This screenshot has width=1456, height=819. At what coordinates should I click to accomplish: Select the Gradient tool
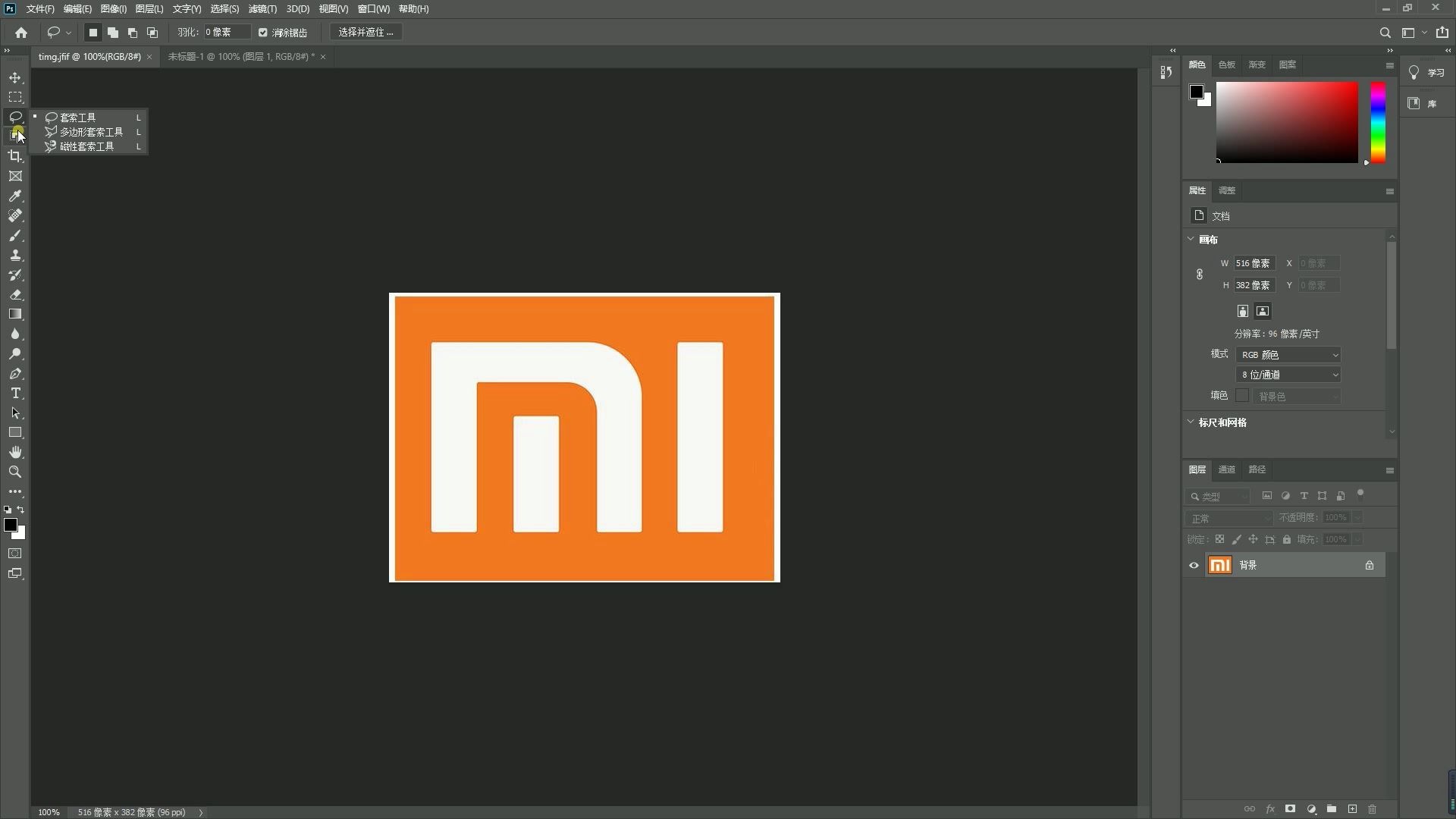click(15, 314)
